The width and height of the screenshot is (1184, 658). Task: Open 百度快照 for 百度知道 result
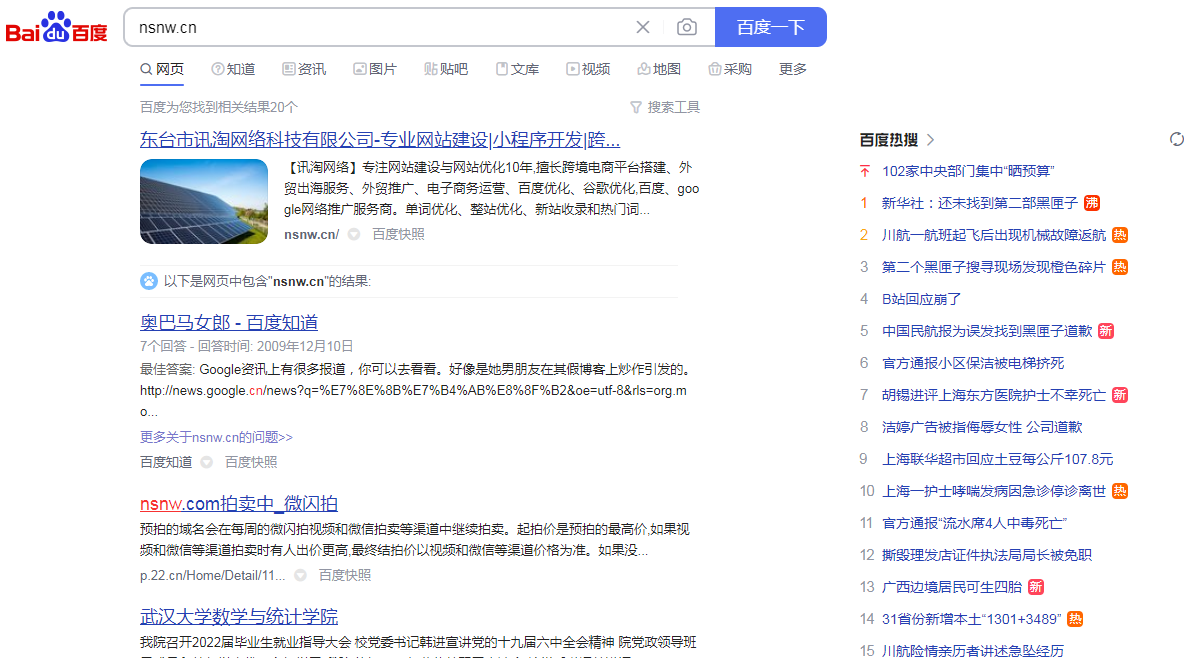click(x=251, y=462)
